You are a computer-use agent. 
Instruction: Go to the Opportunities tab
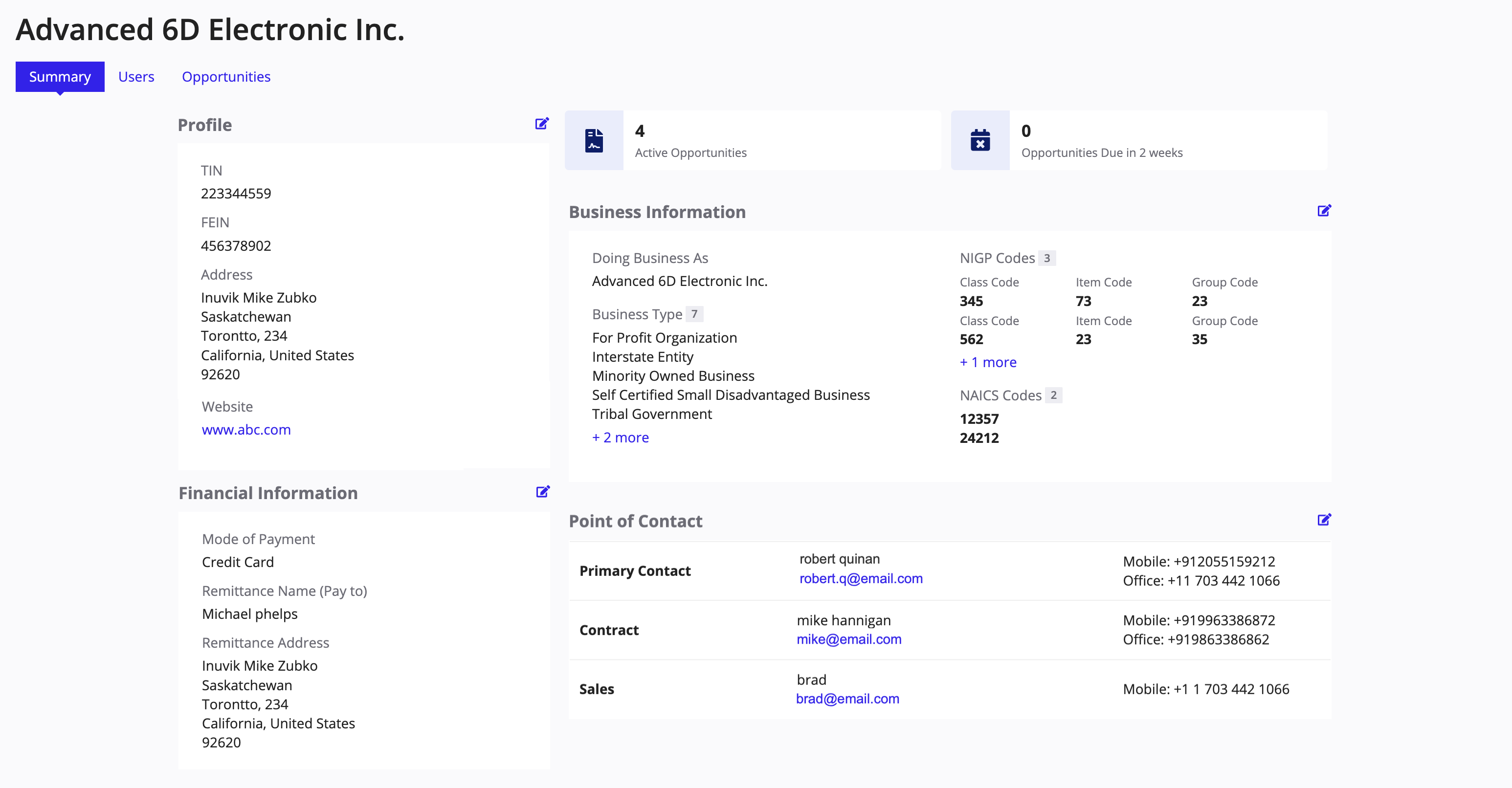(226, 77)
